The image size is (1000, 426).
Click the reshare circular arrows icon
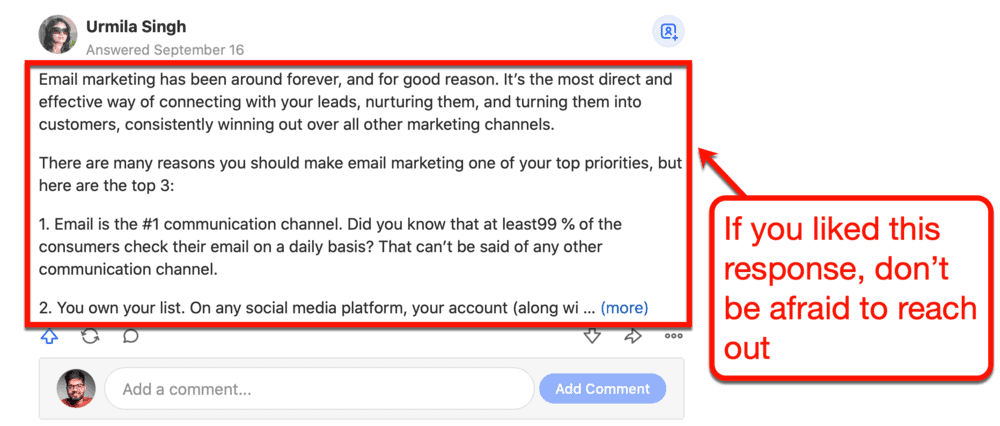tap(91, 336)
